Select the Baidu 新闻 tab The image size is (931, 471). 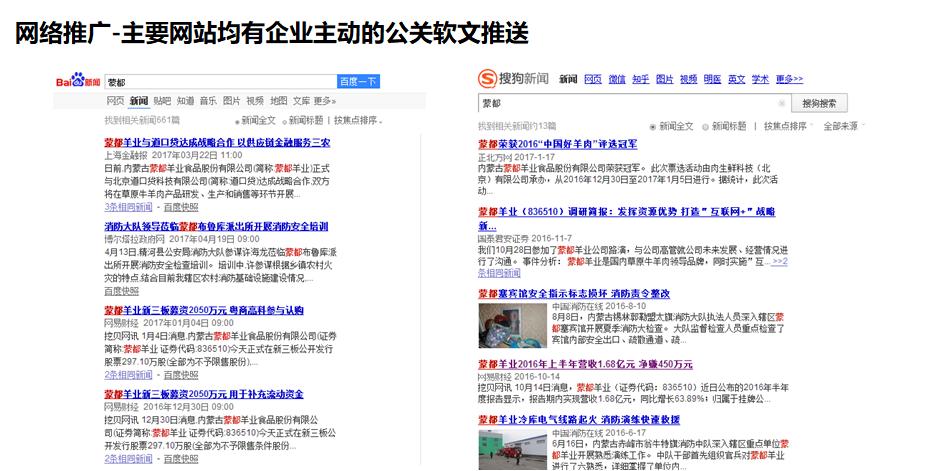pyautogui.click(x=139, y=101)
